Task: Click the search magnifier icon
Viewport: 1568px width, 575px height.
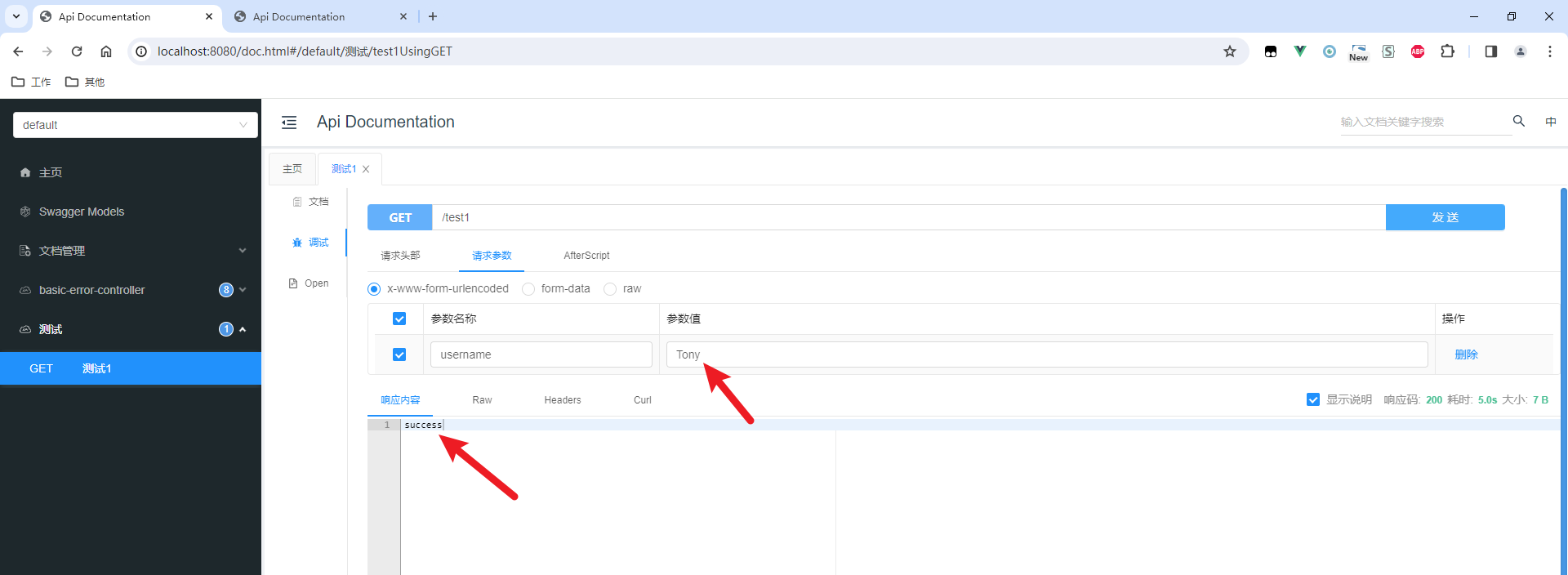Action: pos(1519,121)
